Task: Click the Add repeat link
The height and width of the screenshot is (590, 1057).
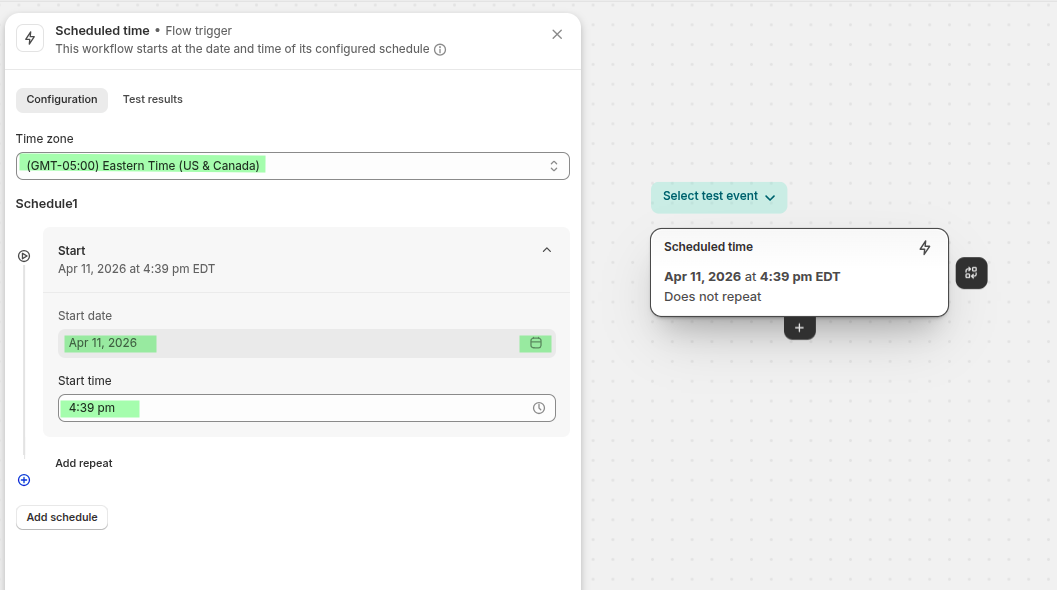Action: point(84,464)
